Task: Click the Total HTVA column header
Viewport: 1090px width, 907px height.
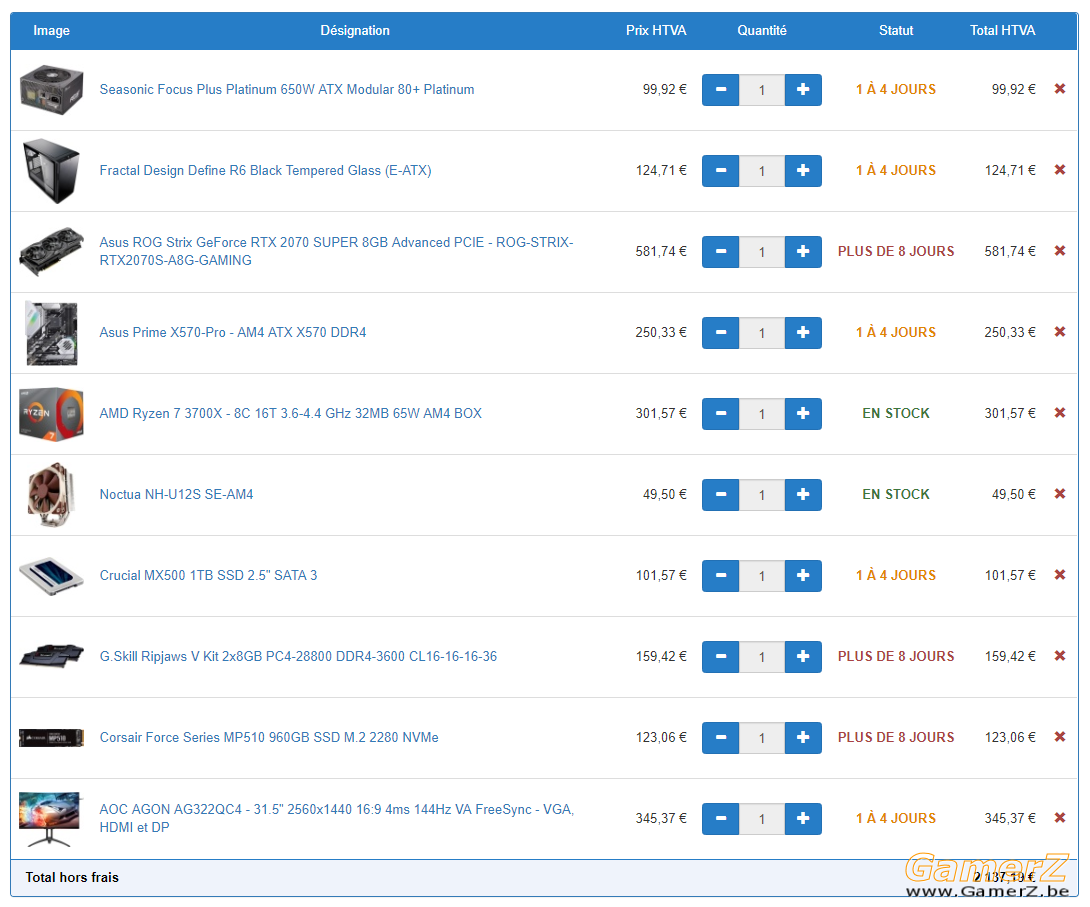Action: point(1002,31)
